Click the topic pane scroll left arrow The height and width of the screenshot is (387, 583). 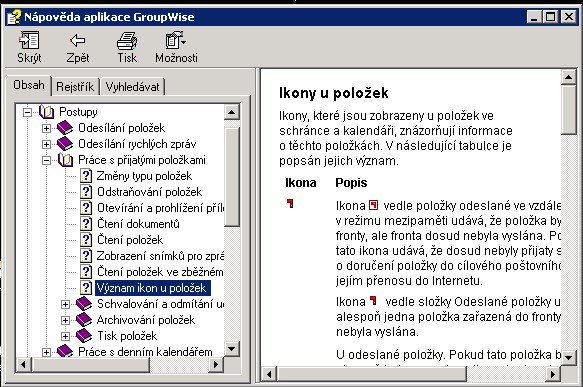point(270,374)
